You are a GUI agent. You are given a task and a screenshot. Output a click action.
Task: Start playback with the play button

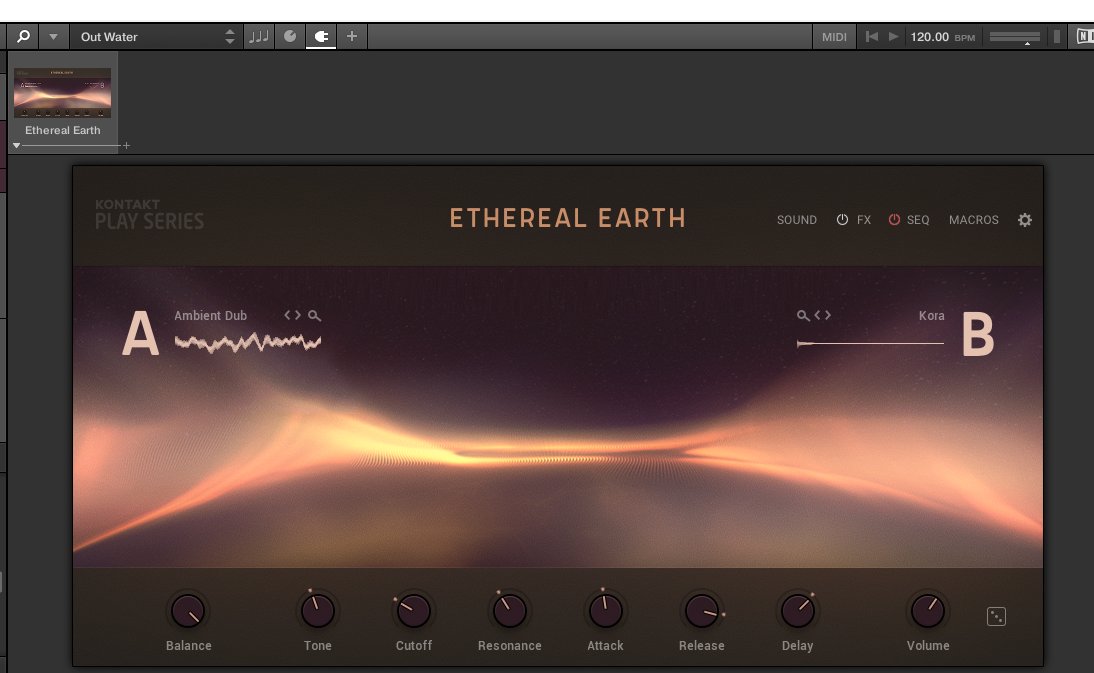pos(893,36)
